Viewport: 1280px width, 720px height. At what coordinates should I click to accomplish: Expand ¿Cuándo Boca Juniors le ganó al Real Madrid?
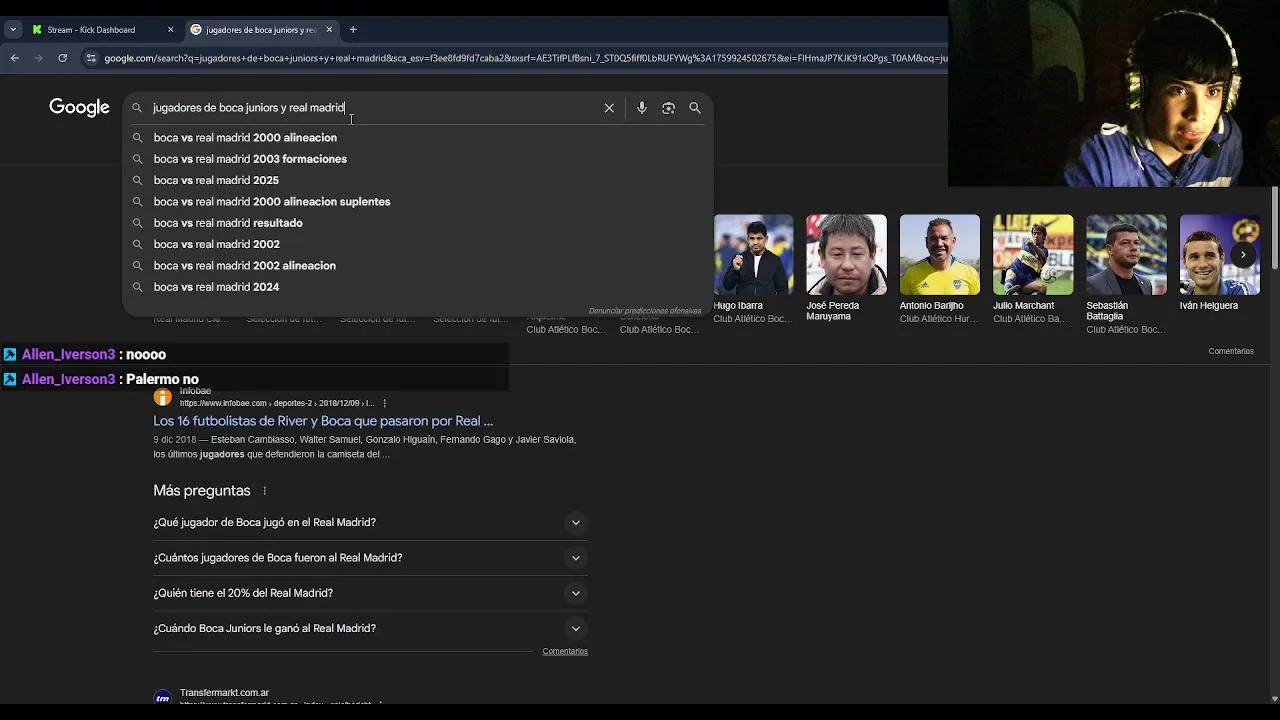click(370, 628)
